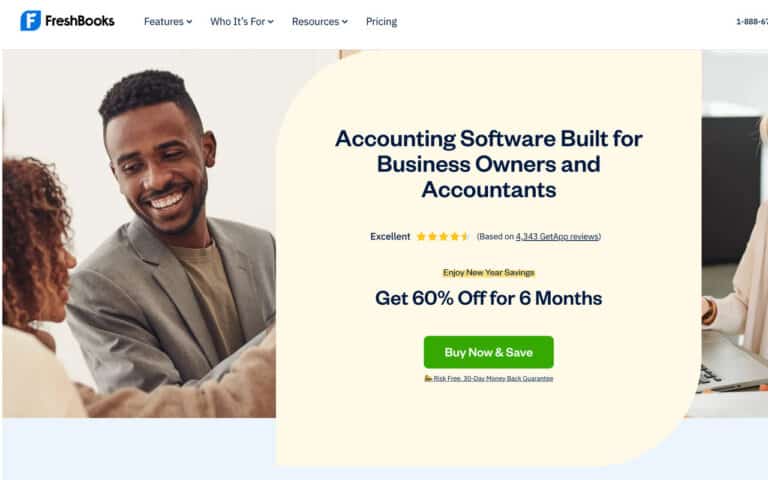Click the Enjoy New Year Savings highlighted label
This screenshot has width=768, height=480.
pos(488,273)
